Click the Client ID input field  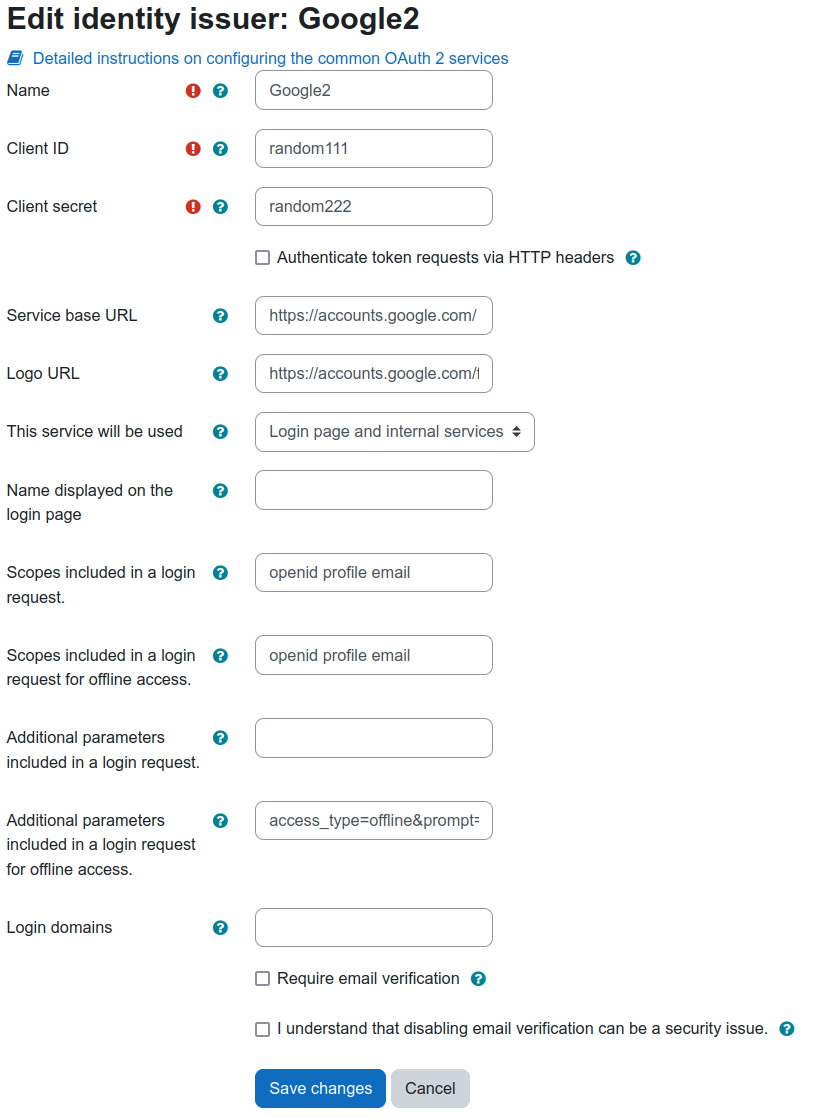(x=374, y=148)
